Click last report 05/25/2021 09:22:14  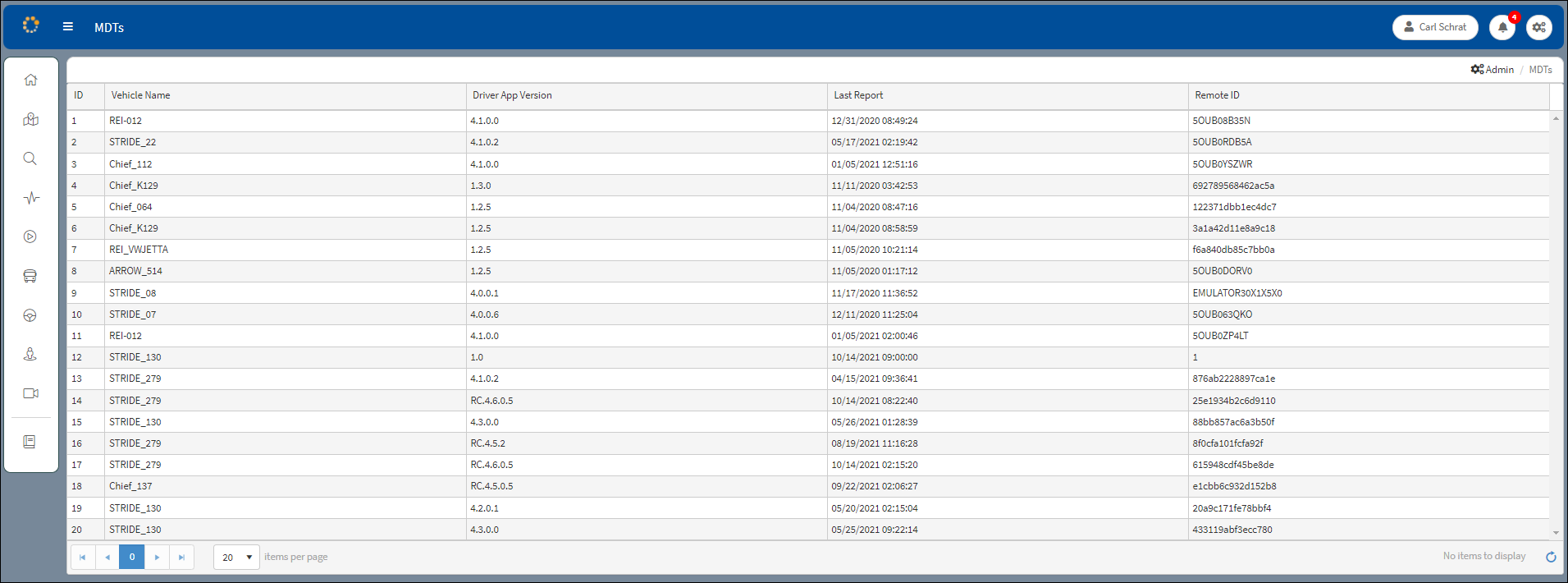1008,530
